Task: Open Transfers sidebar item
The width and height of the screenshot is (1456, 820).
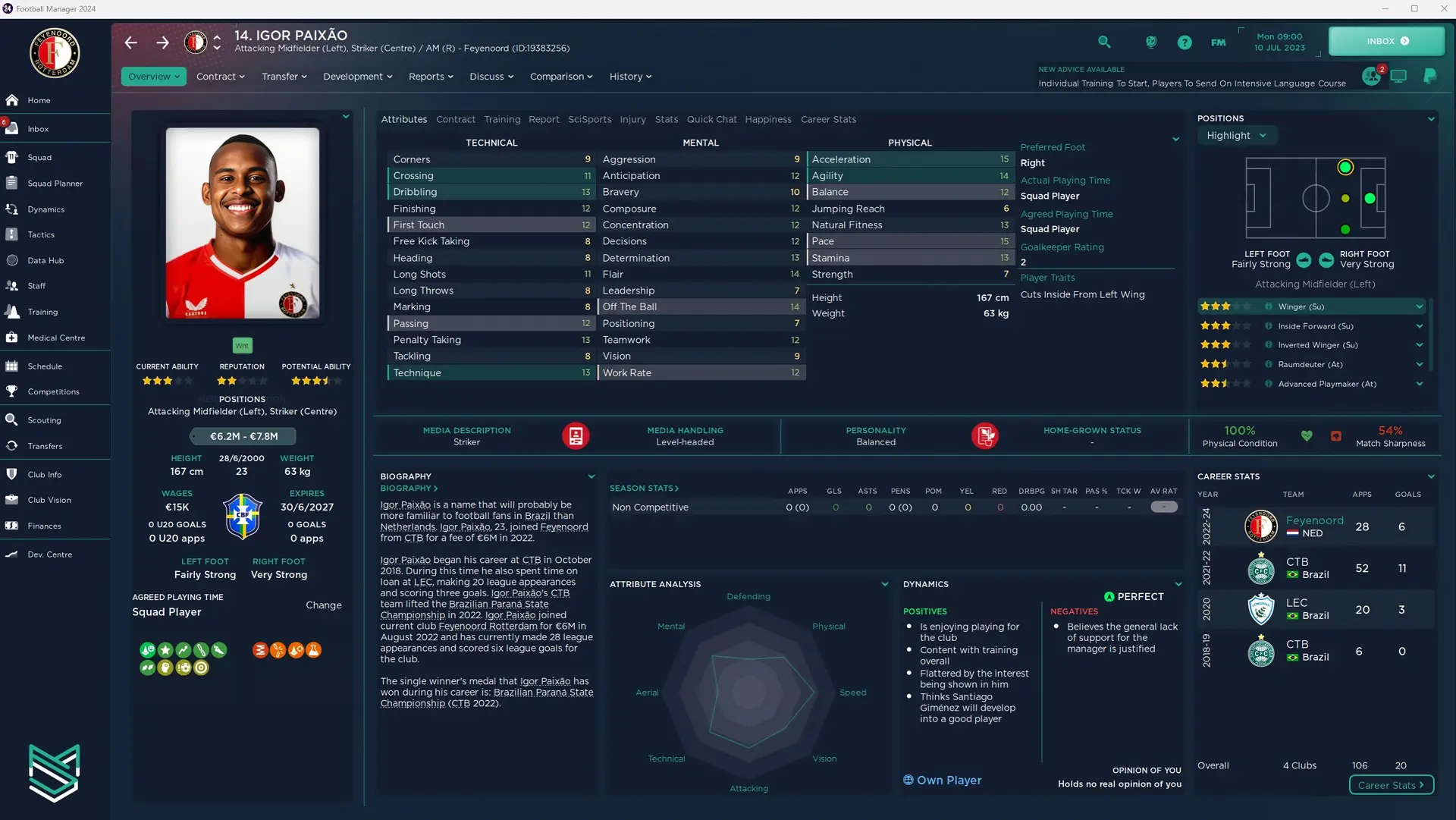Action: point(55,446)
